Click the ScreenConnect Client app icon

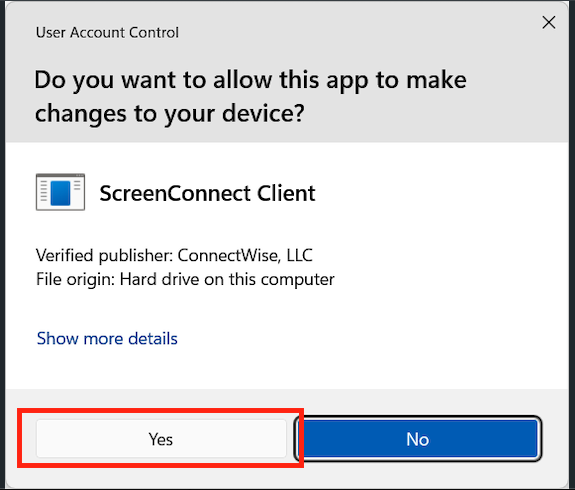tap(61, 192)
